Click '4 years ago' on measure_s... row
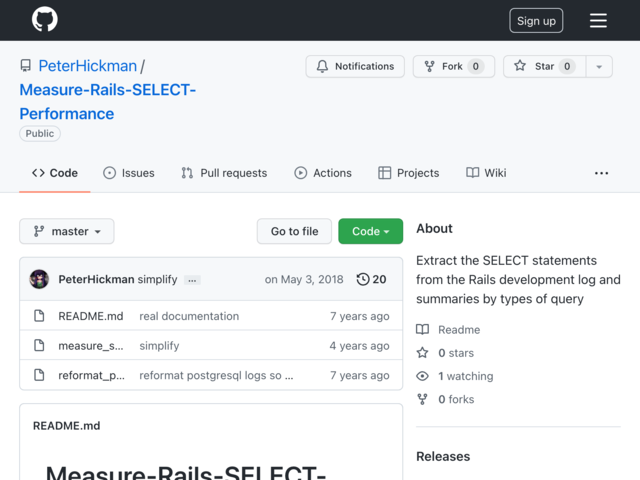 coord(360,346)
